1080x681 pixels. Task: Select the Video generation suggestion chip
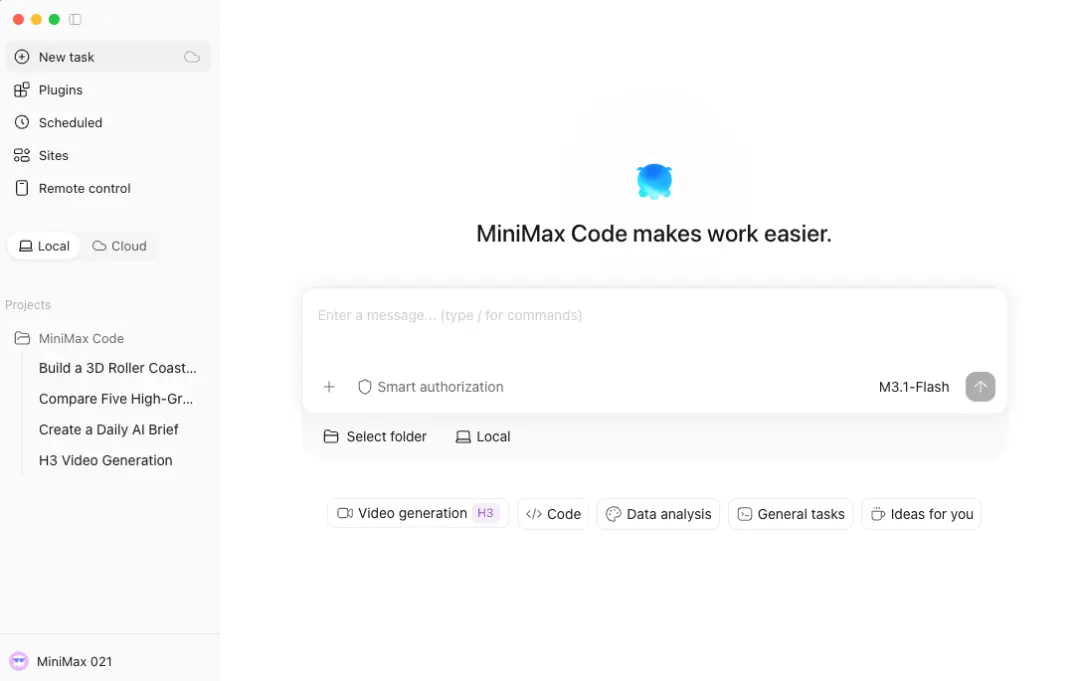pyautogui.click(x=418, y=514)
